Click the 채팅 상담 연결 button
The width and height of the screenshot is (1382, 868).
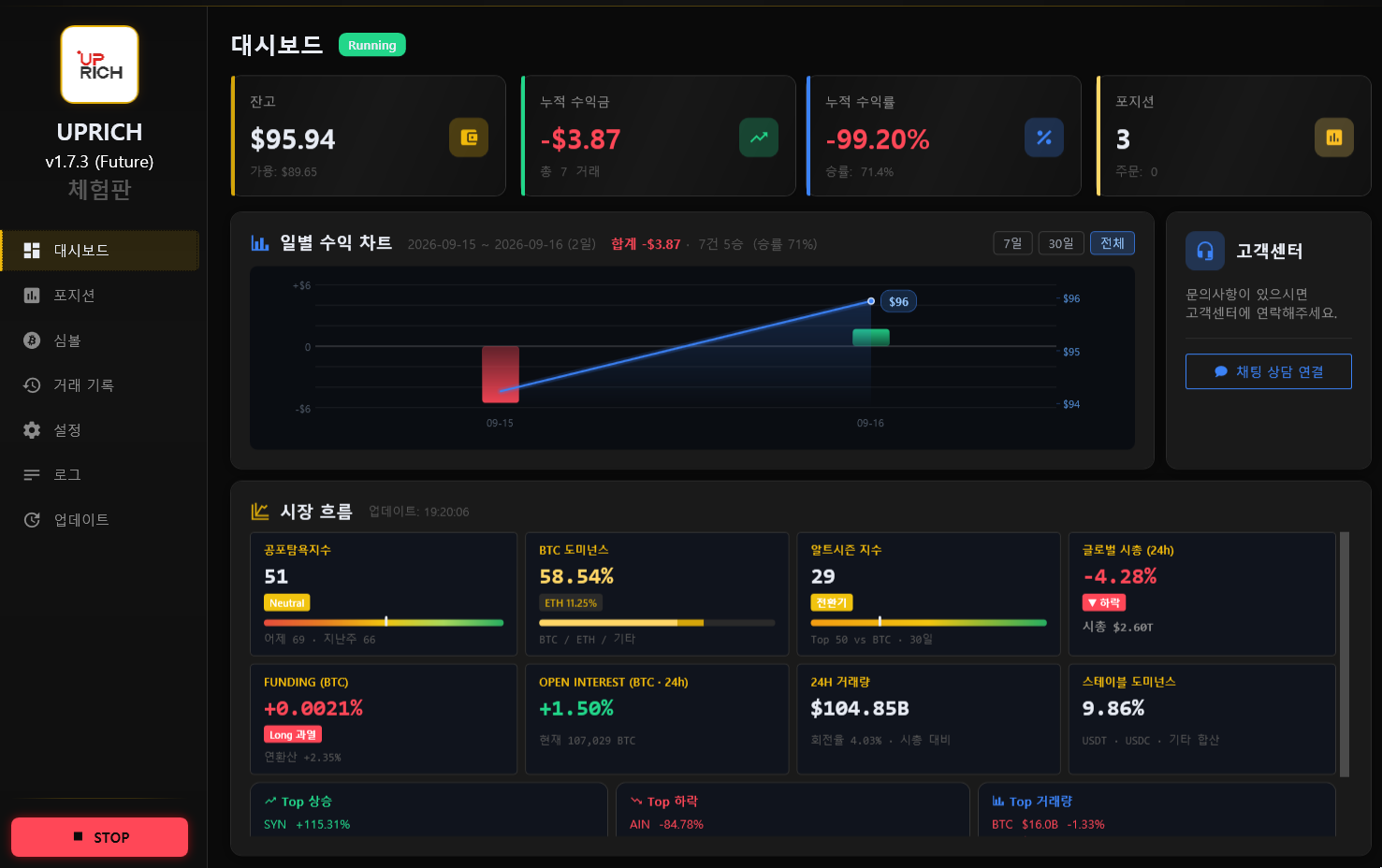pyautogui.click(x=1269, y=371)
